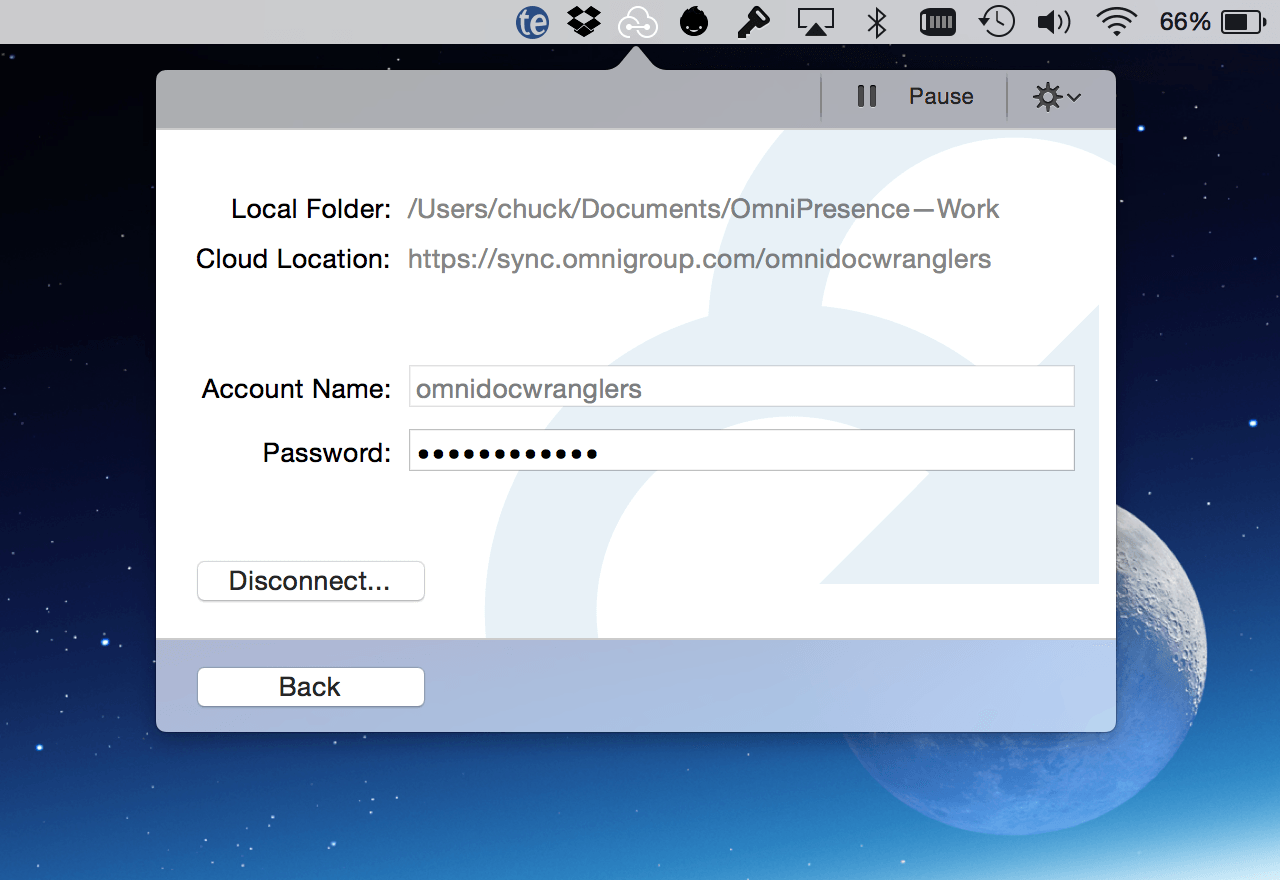Open the smiling face menu bar icon
Screen dimensions: 1280x880
click(x=694, y=22)
